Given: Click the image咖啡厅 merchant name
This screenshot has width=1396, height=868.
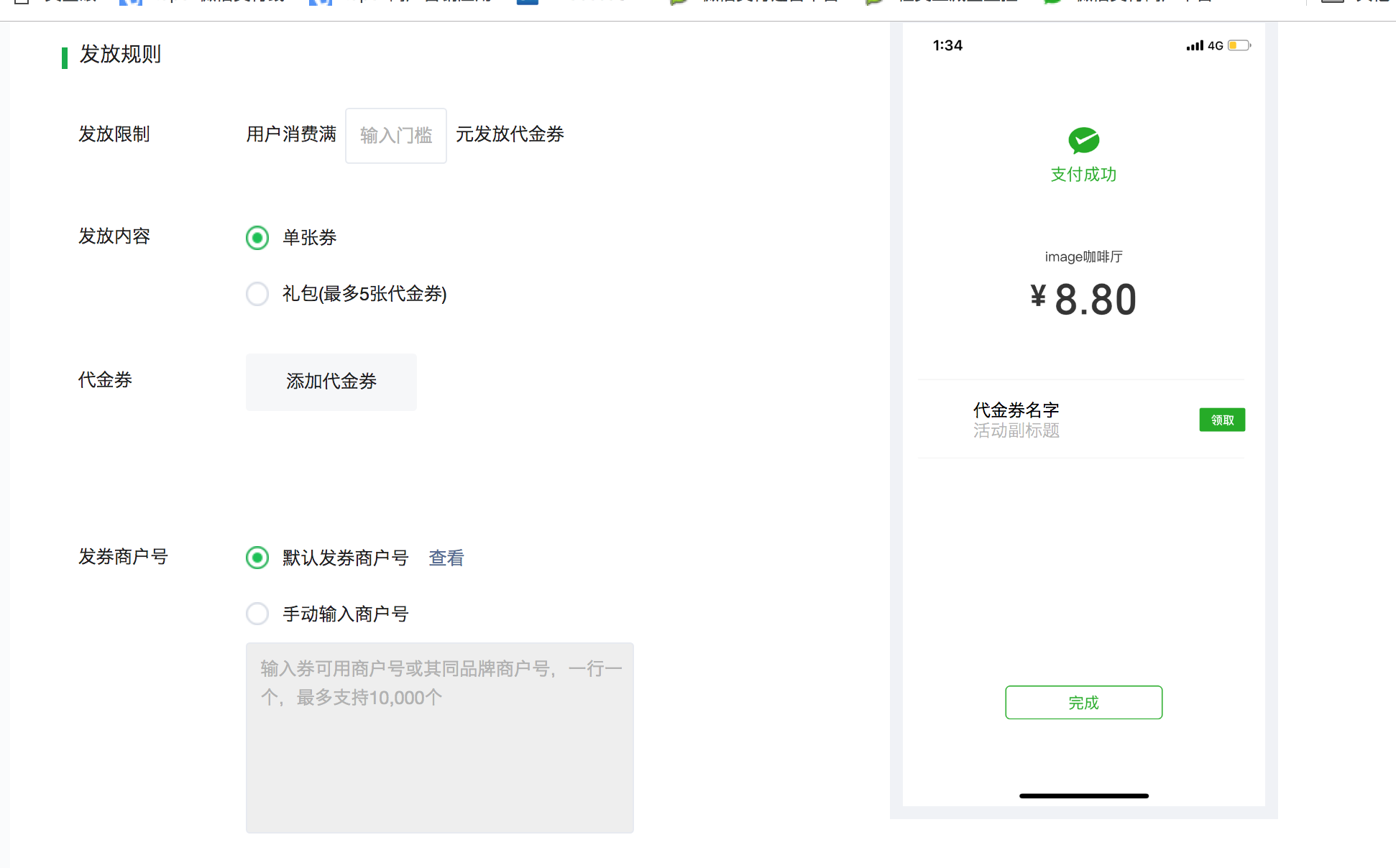Looking at the screenshot, I should coord(1083,257).
